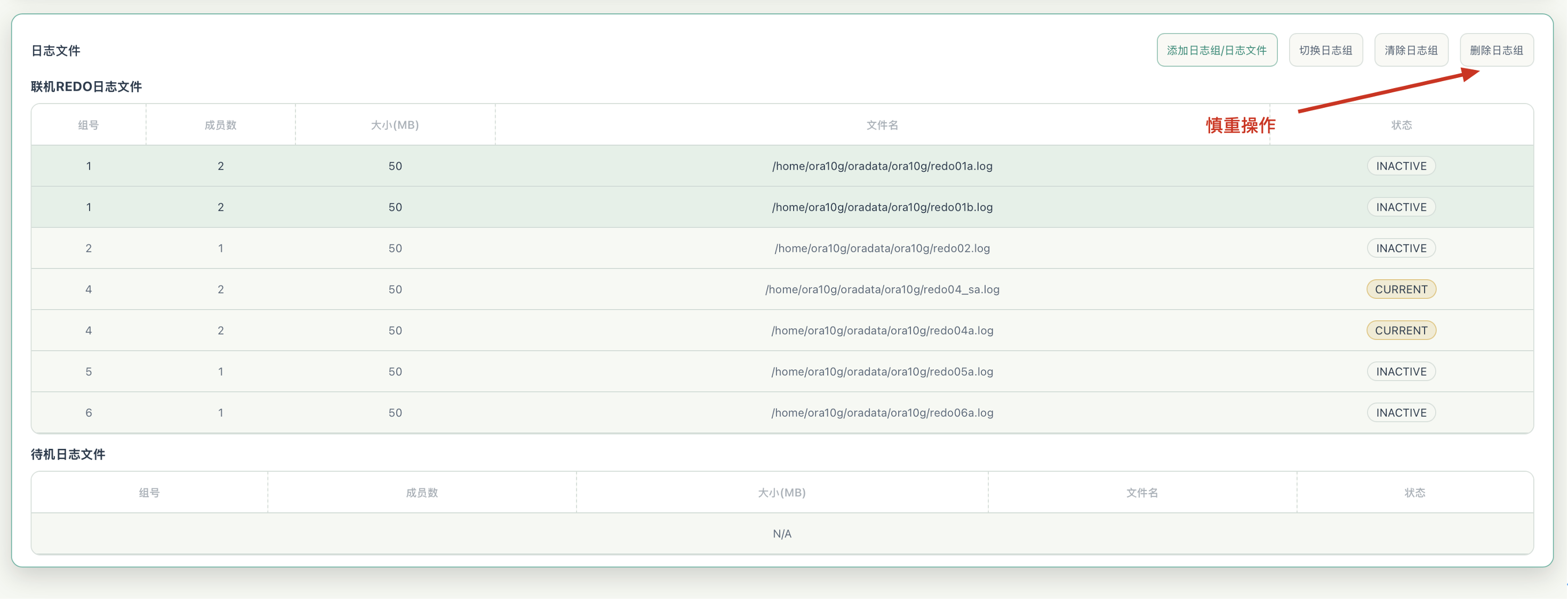Select the redo06a.log file row

(x=782, y=413)
